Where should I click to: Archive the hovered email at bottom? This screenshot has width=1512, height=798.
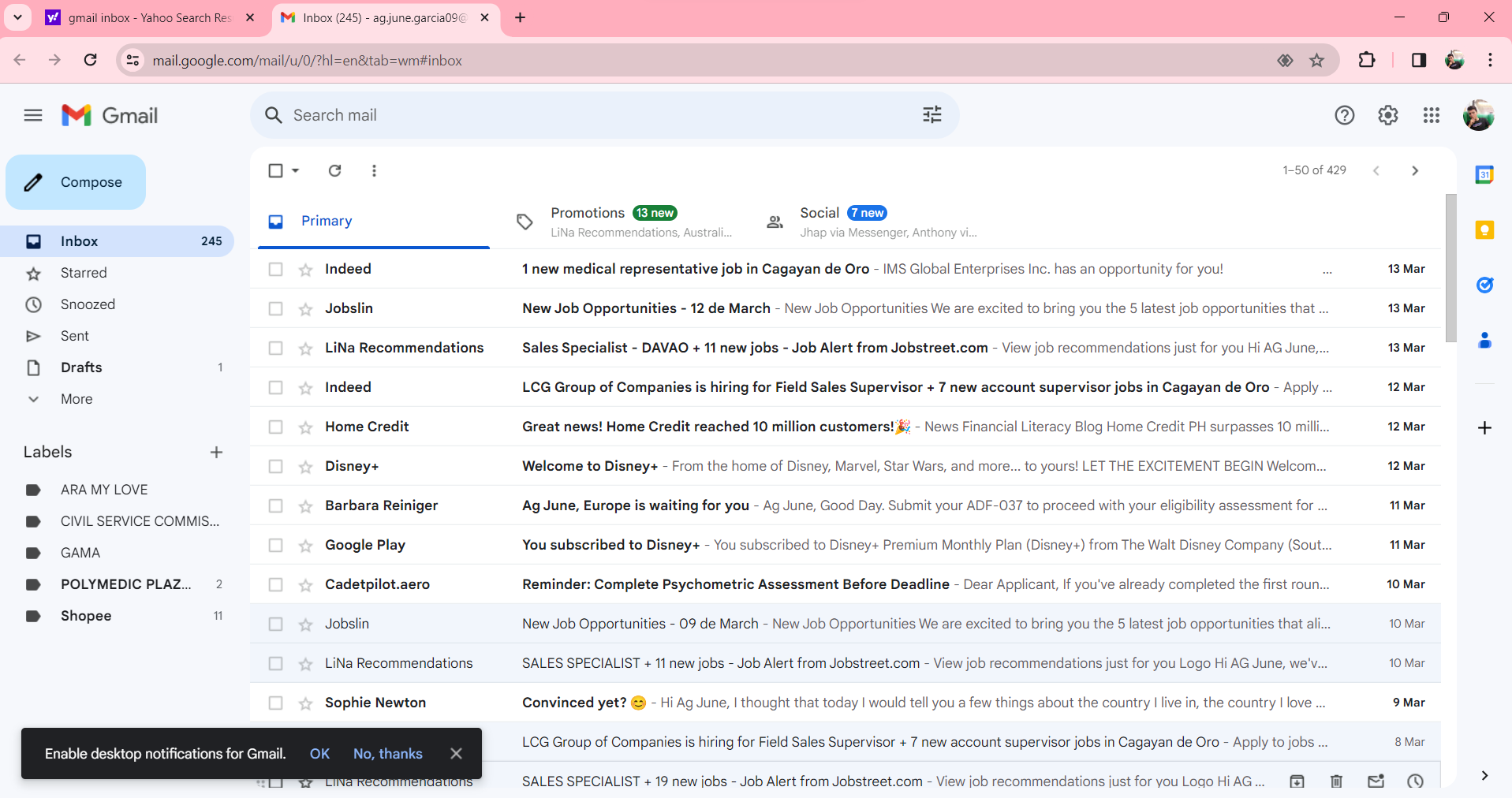point(1297,781)
